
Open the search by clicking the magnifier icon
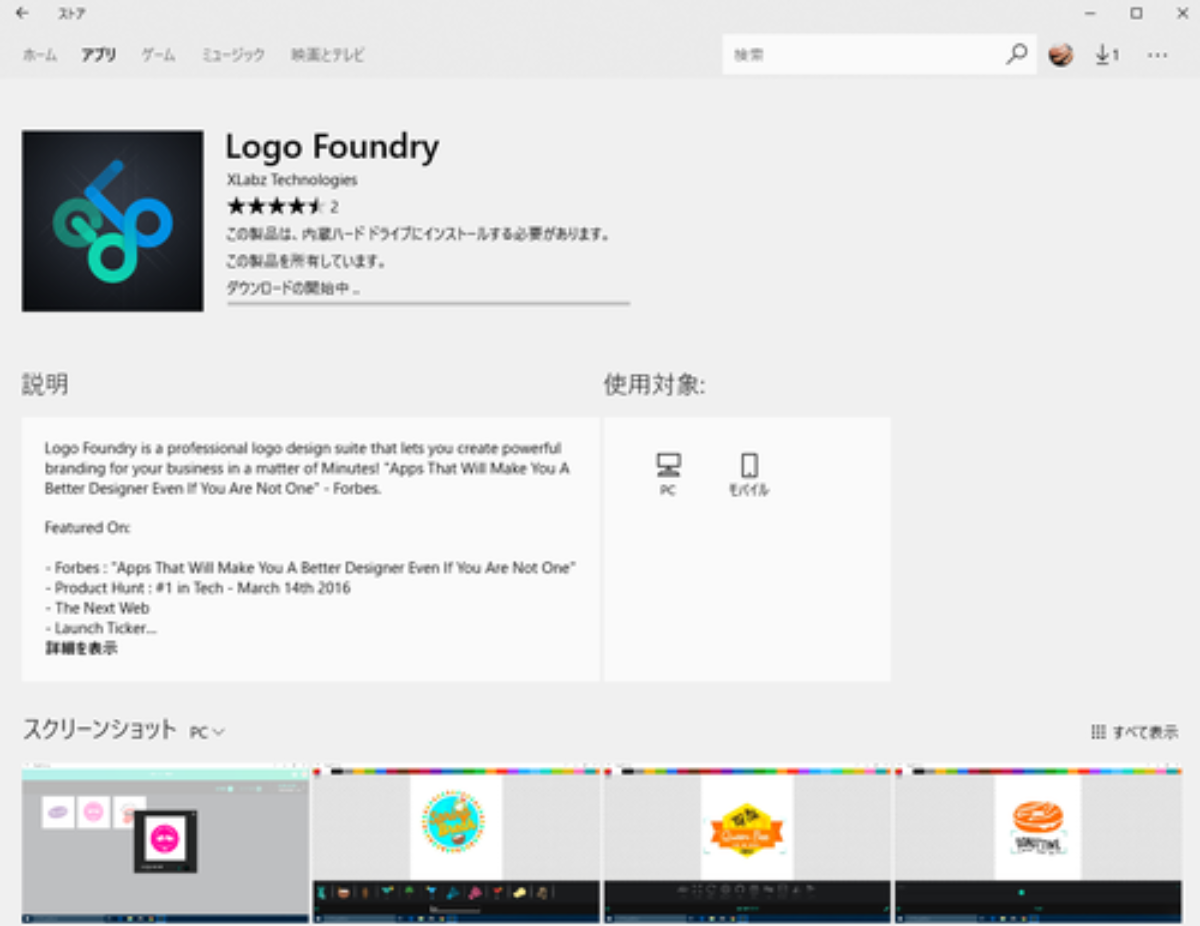click(x=1016, y=54)
